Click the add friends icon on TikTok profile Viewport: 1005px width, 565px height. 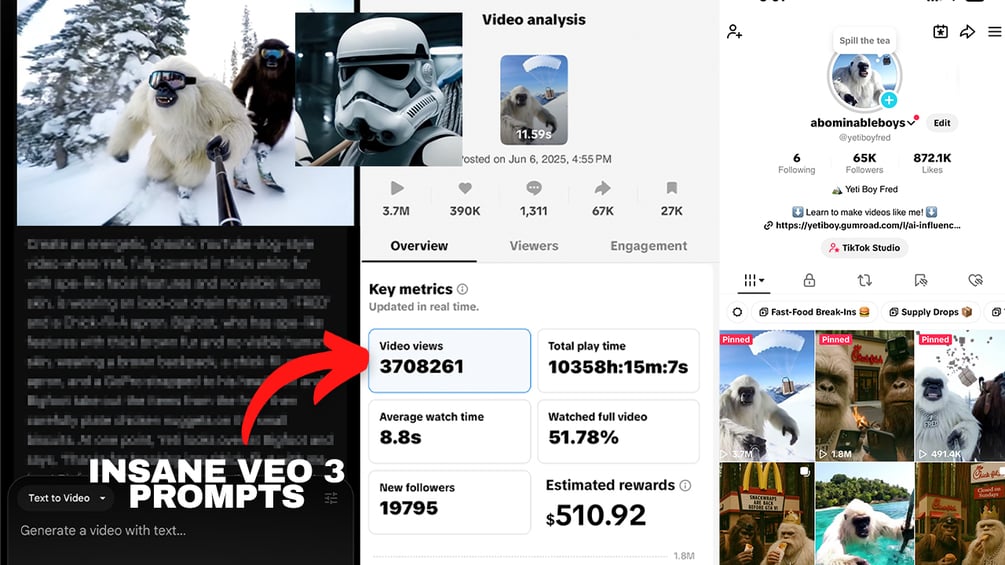[734, 31]
